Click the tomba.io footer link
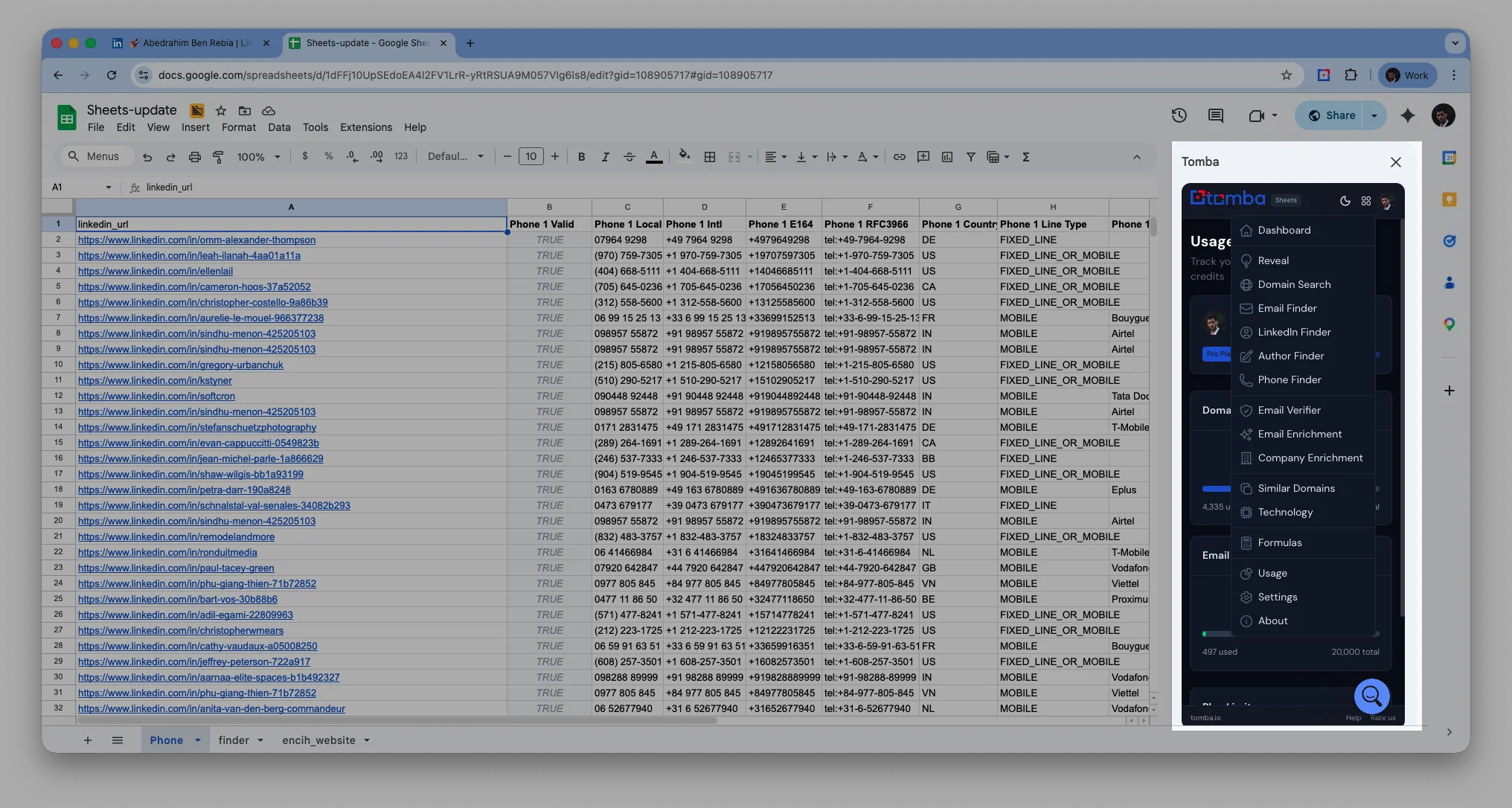Viewport: 1512px width, 808px height. [1205, 719]
